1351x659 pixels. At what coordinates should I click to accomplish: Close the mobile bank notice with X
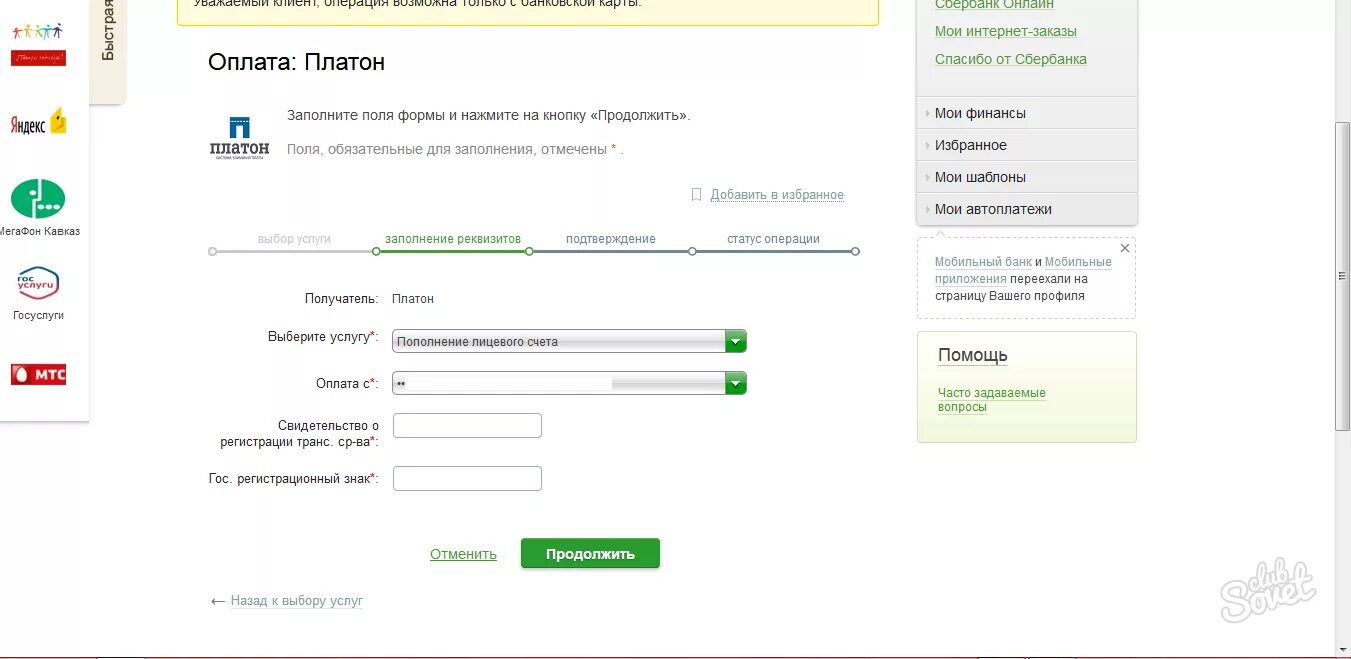[x=1125, y=248]
